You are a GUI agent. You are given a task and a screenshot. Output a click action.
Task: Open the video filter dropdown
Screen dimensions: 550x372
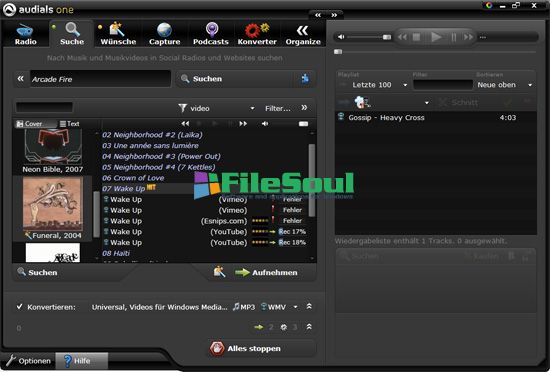click(216, 108)
